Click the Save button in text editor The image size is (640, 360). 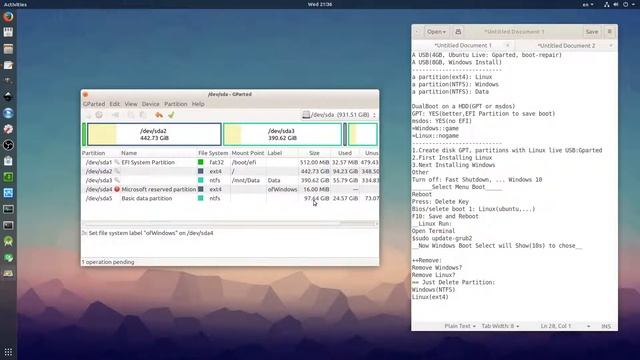pyautogui.click(x=592, y=32)
